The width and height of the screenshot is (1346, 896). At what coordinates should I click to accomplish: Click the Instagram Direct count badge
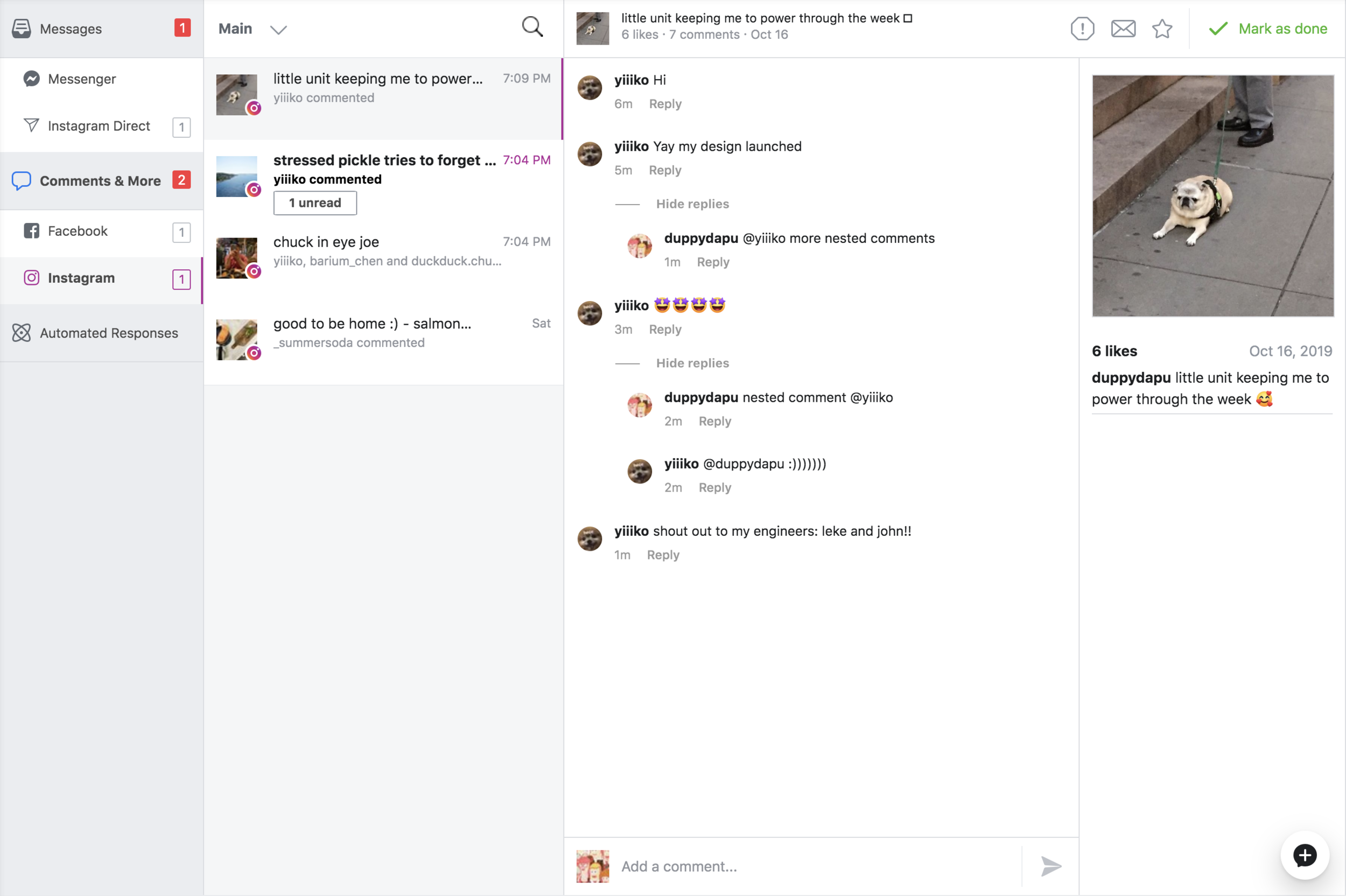click(x=181, y=127)
